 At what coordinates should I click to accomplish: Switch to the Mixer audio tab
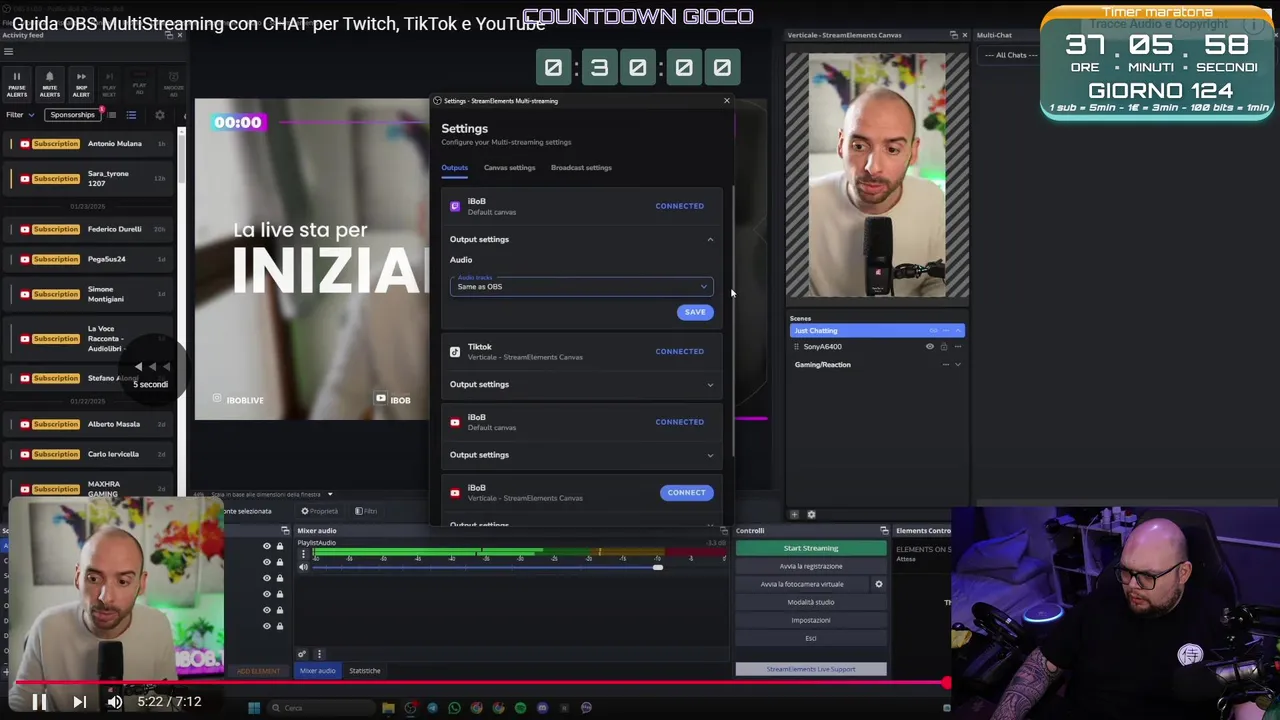pos(318,671)
